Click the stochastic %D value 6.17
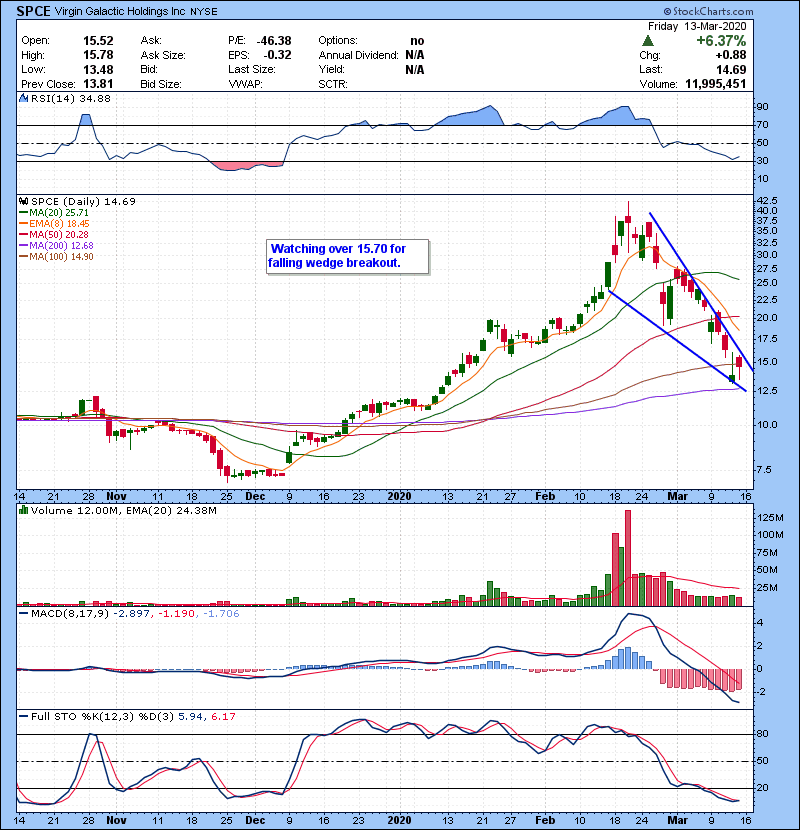 click(223, 717)
